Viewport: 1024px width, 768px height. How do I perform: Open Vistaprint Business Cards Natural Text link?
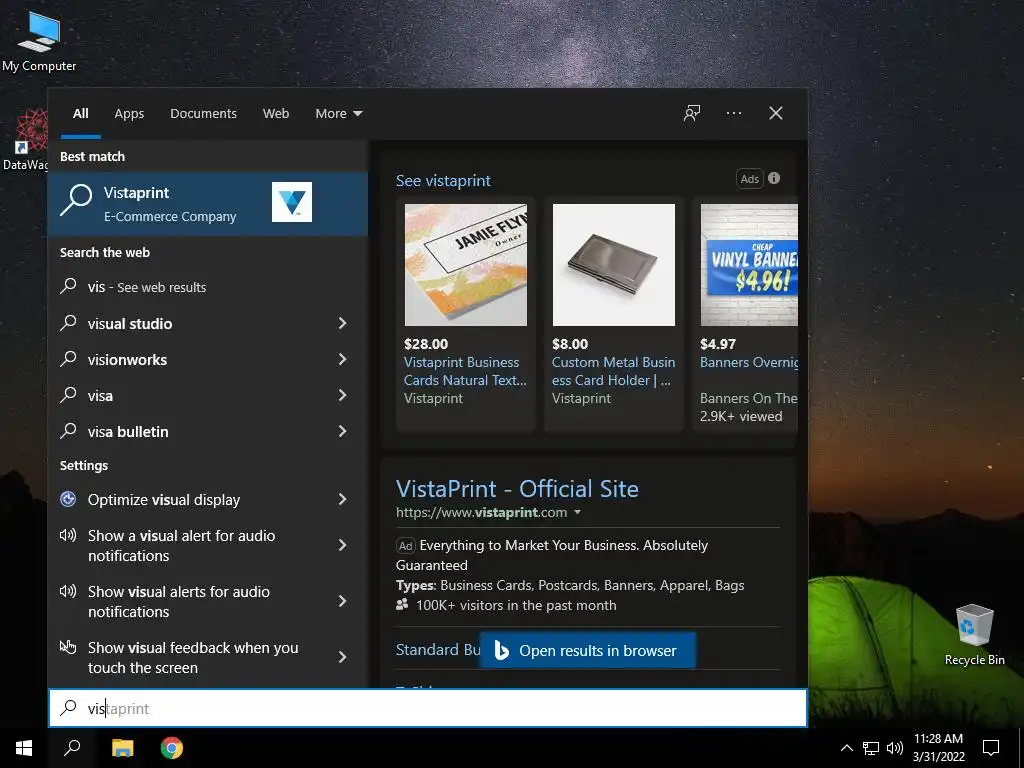tap(465, 371)
